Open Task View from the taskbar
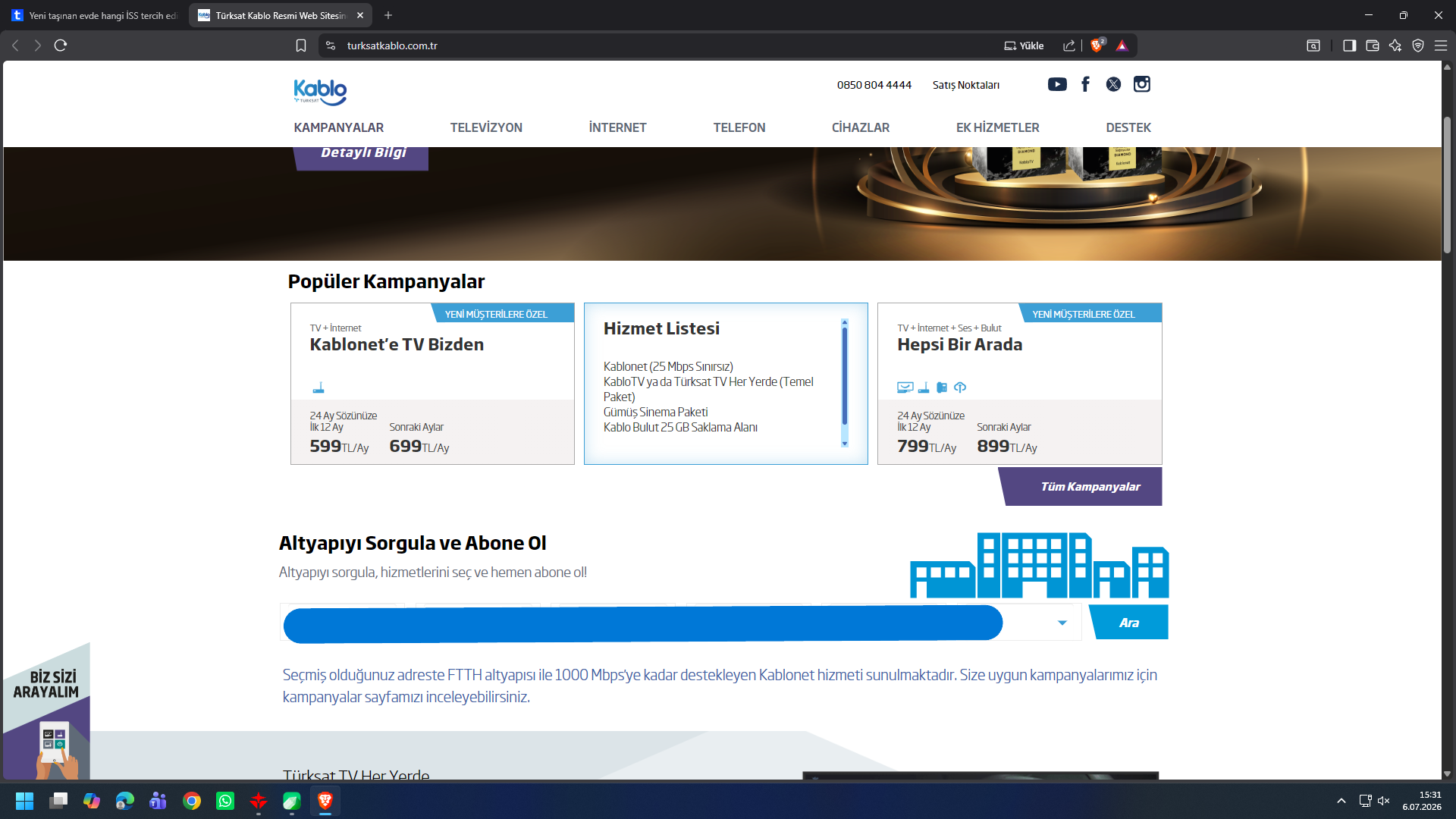This screenshot has width=1456, height=819. point(58,801)
